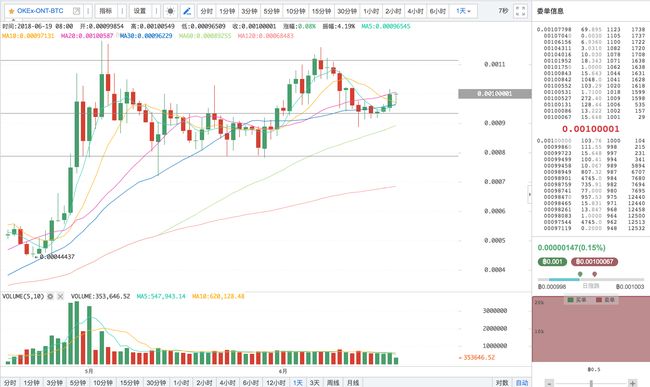Viewport: 650px width, 387px height.
Task: Click sell order row 0.00107798
Action: click(591, 29)
